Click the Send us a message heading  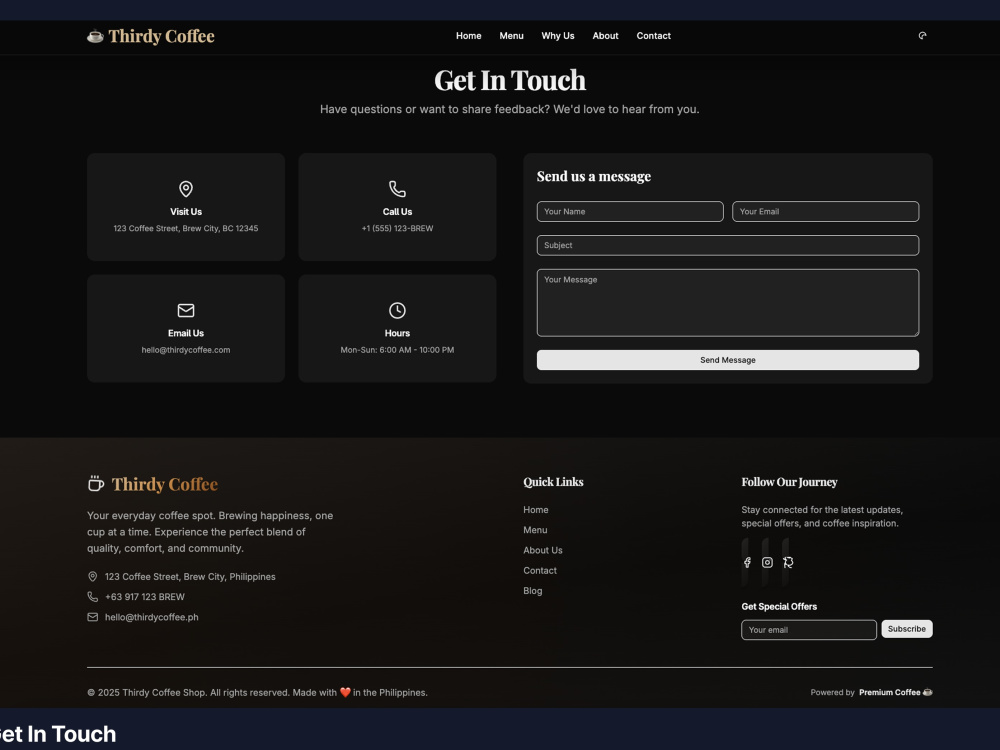click(x=594, y=177)
